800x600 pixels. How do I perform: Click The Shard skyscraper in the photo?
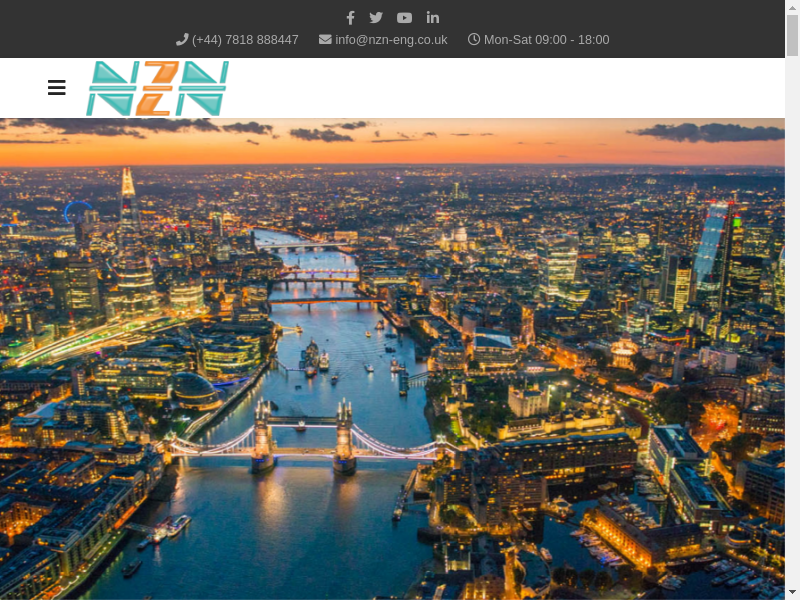[x=128, y=200]
